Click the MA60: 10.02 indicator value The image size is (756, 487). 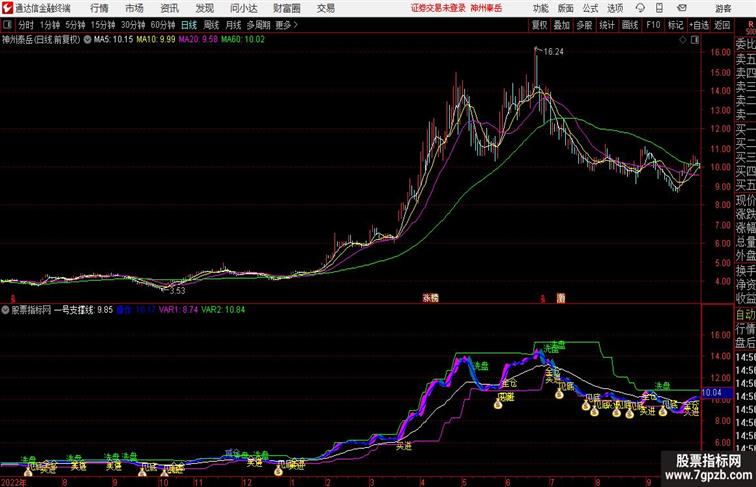pos(243,40)
